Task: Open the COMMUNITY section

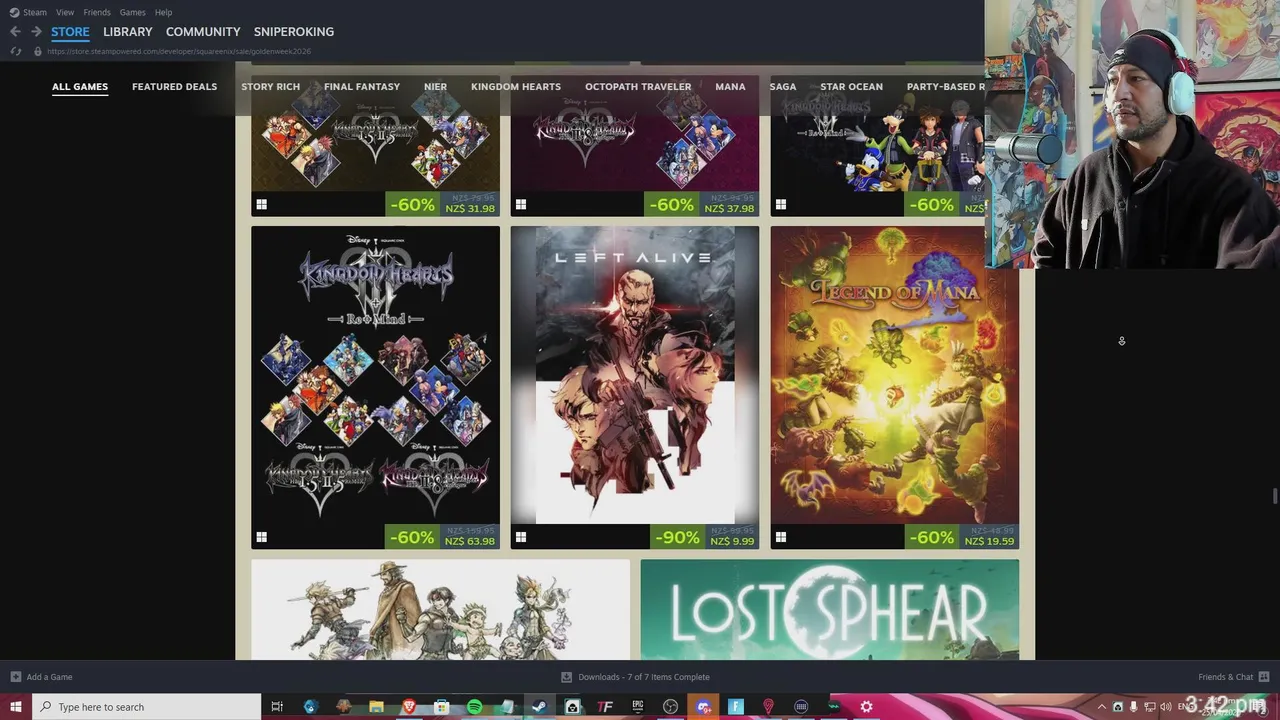Action: click(x=203, y=32)
